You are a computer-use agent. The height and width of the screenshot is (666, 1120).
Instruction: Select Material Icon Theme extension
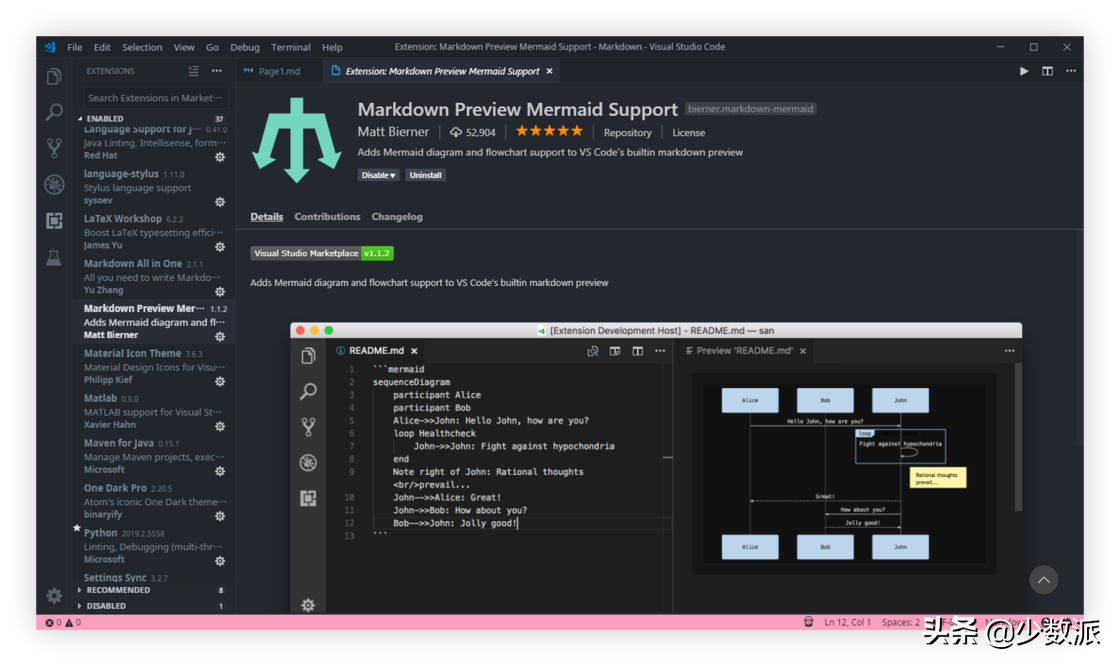pyautogui.click(x=154, y=367)
